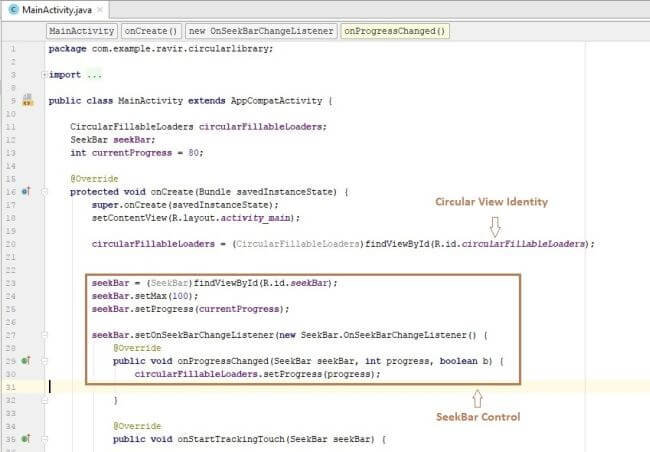The image size is (650, 452).
Task: Click the implements gutter icon beside onStartTrackingTouch
Action: coord(26,438)
